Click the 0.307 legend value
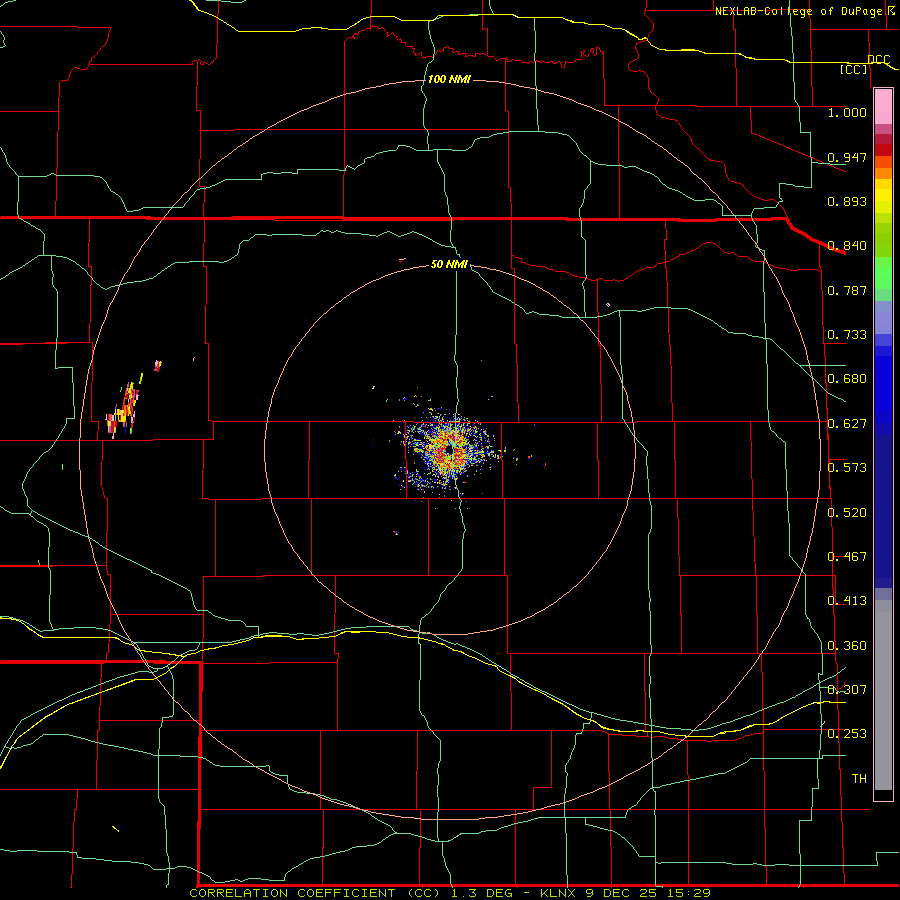This screenshot has width=900, height=900. coord(847,690)
